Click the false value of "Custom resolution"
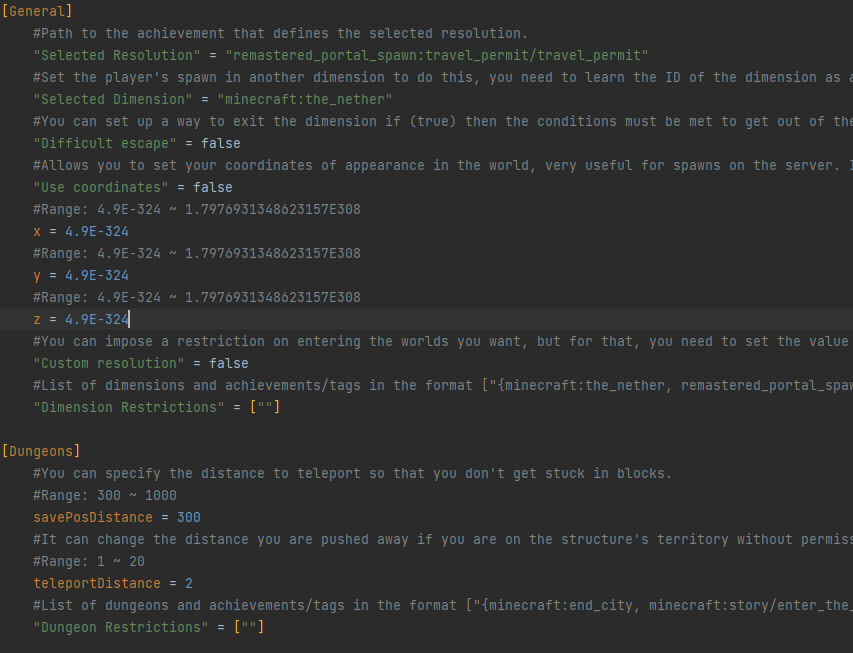 click(x=228, y=363)
